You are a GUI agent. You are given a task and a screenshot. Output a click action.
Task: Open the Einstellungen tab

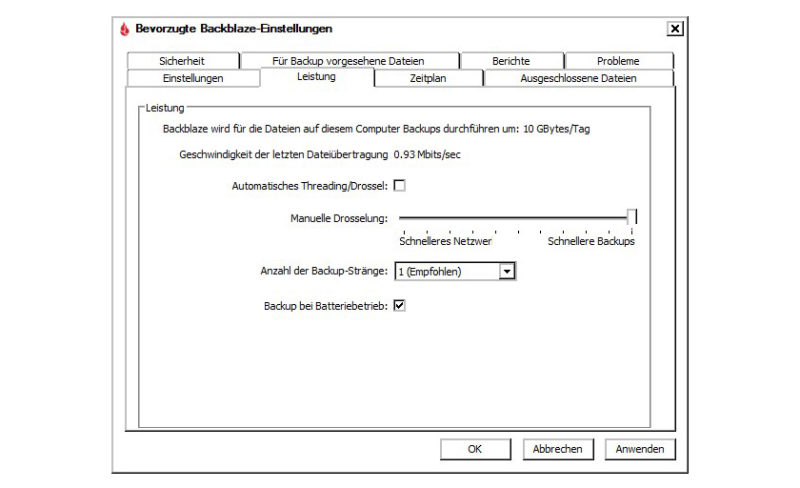(193, 78)
